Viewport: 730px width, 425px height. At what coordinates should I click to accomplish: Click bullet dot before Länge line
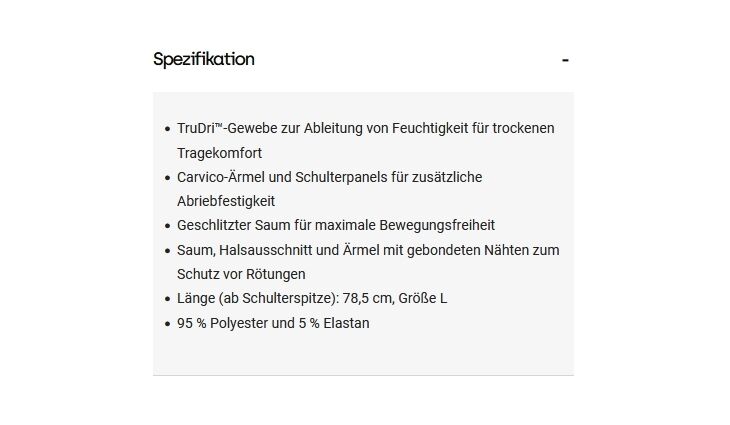pos(166,299)
